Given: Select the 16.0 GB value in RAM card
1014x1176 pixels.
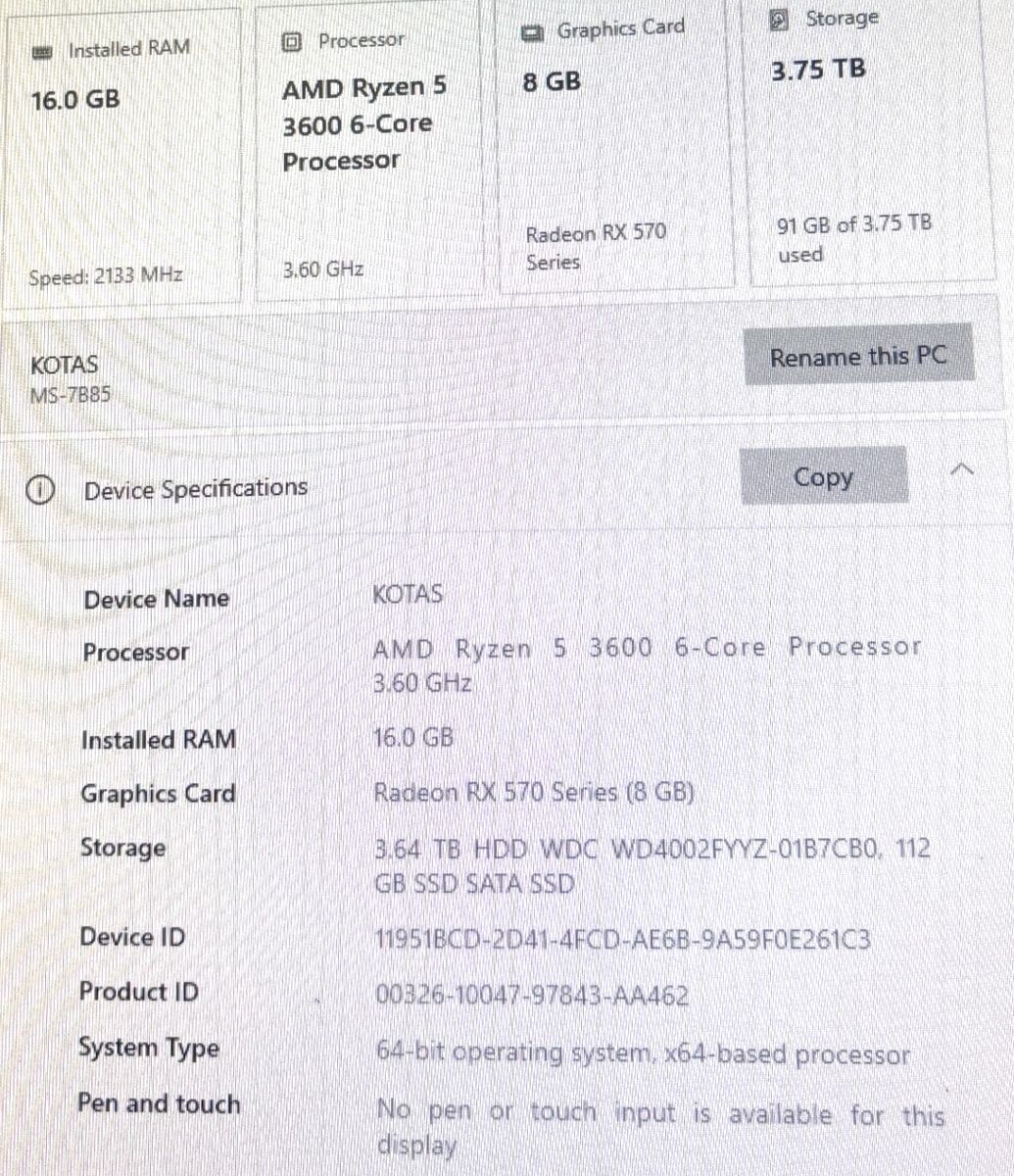Looking at the screenshot, I should (75, 100).
